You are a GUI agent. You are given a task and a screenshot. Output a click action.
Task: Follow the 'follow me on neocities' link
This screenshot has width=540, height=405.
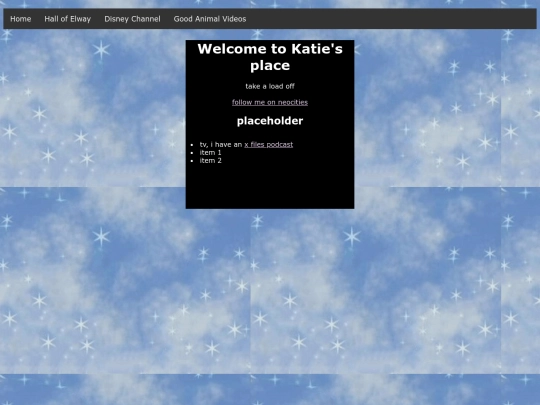coord(270,102)
